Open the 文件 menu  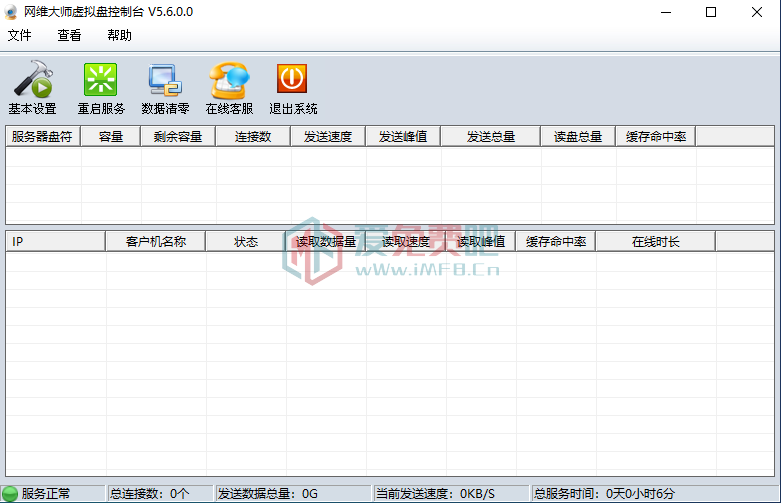click(19, 35)
